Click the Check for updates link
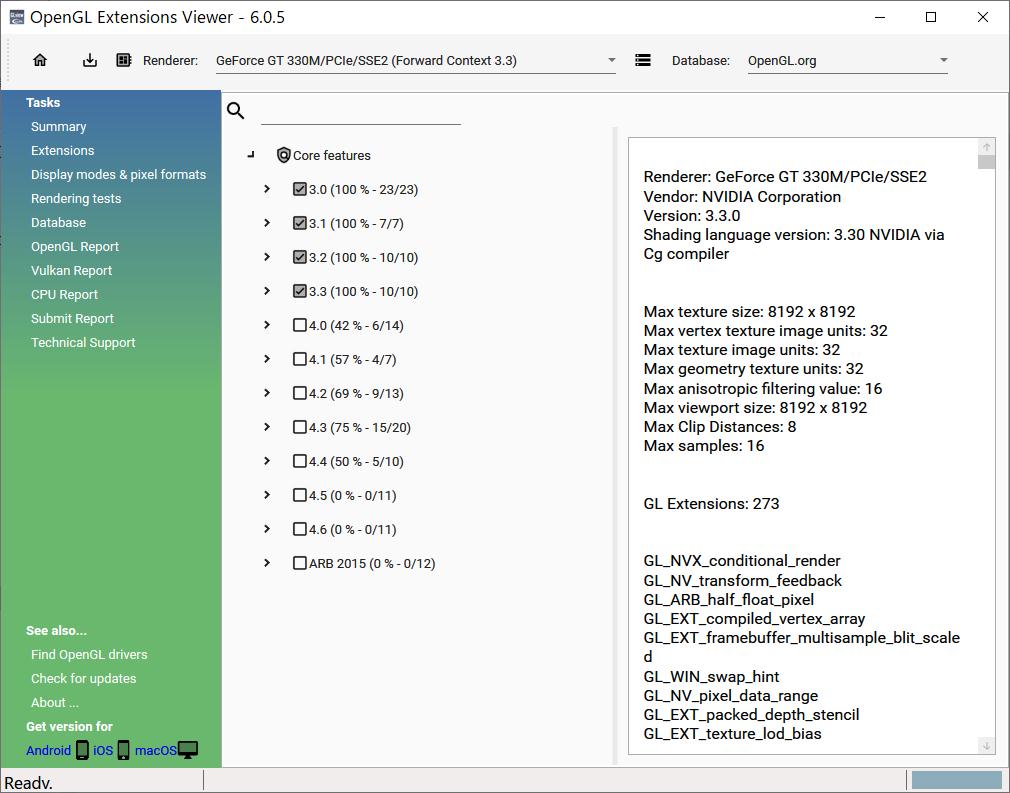The width and height of the screenshot is (1010, 793). [84, 678]
